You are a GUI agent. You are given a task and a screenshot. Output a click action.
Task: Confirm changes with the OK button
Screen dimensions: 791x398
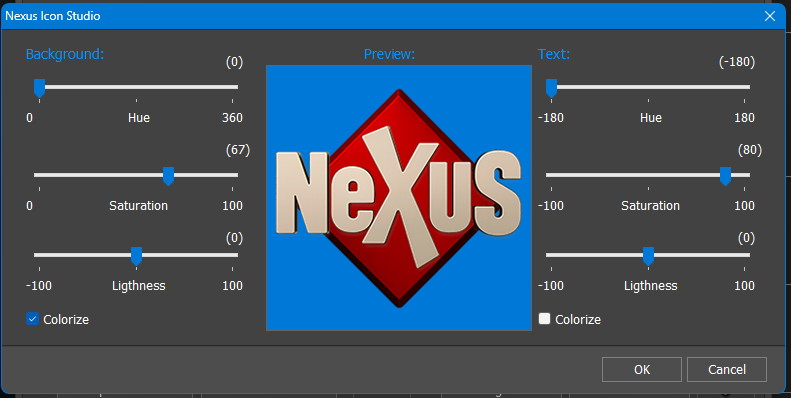pyautogui.click(x=642, y=370)
